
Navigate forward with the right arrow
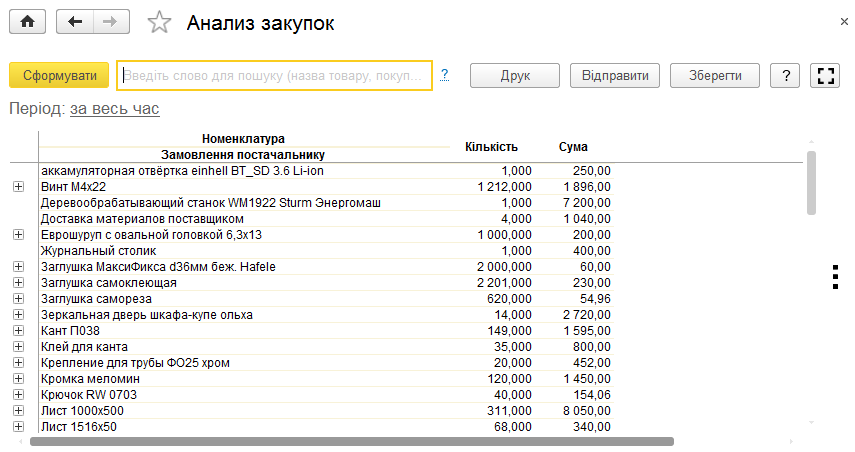[111, 22]
